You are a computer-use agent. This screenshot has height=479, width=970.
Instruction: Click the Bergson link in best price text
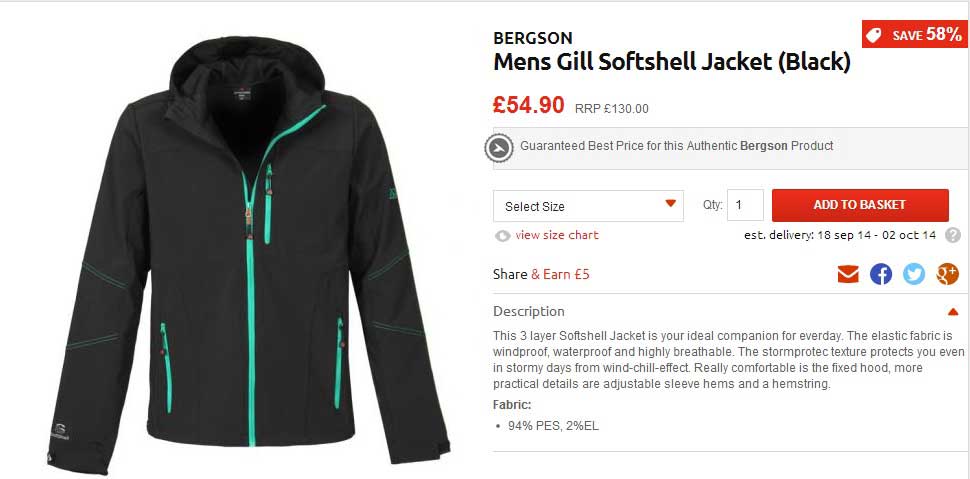(x=764, y=146)
